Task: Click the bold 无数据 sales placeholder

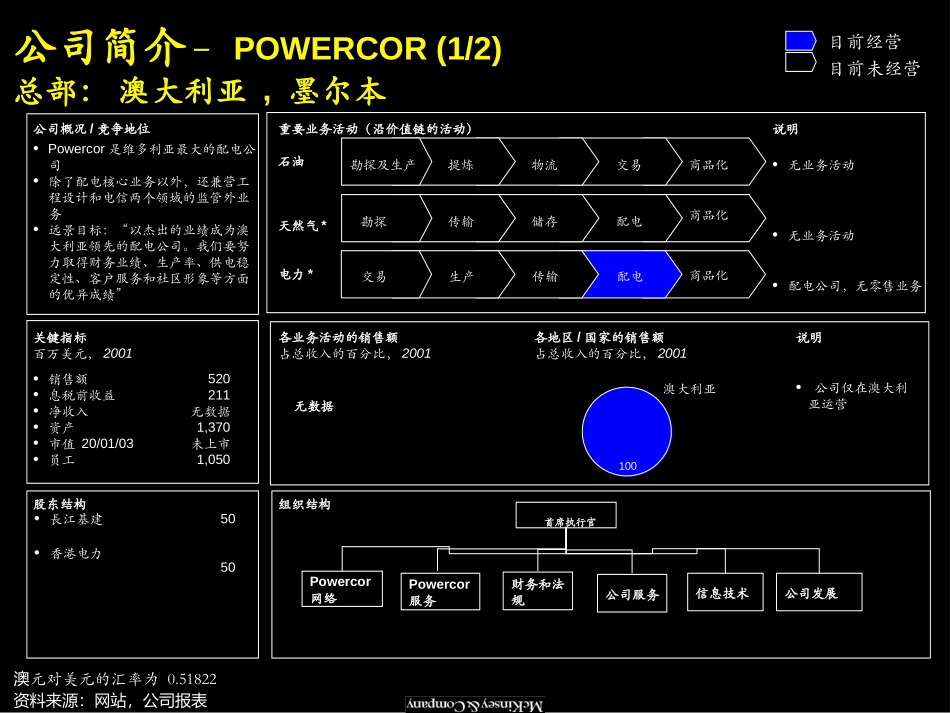Action: (314, 406)
